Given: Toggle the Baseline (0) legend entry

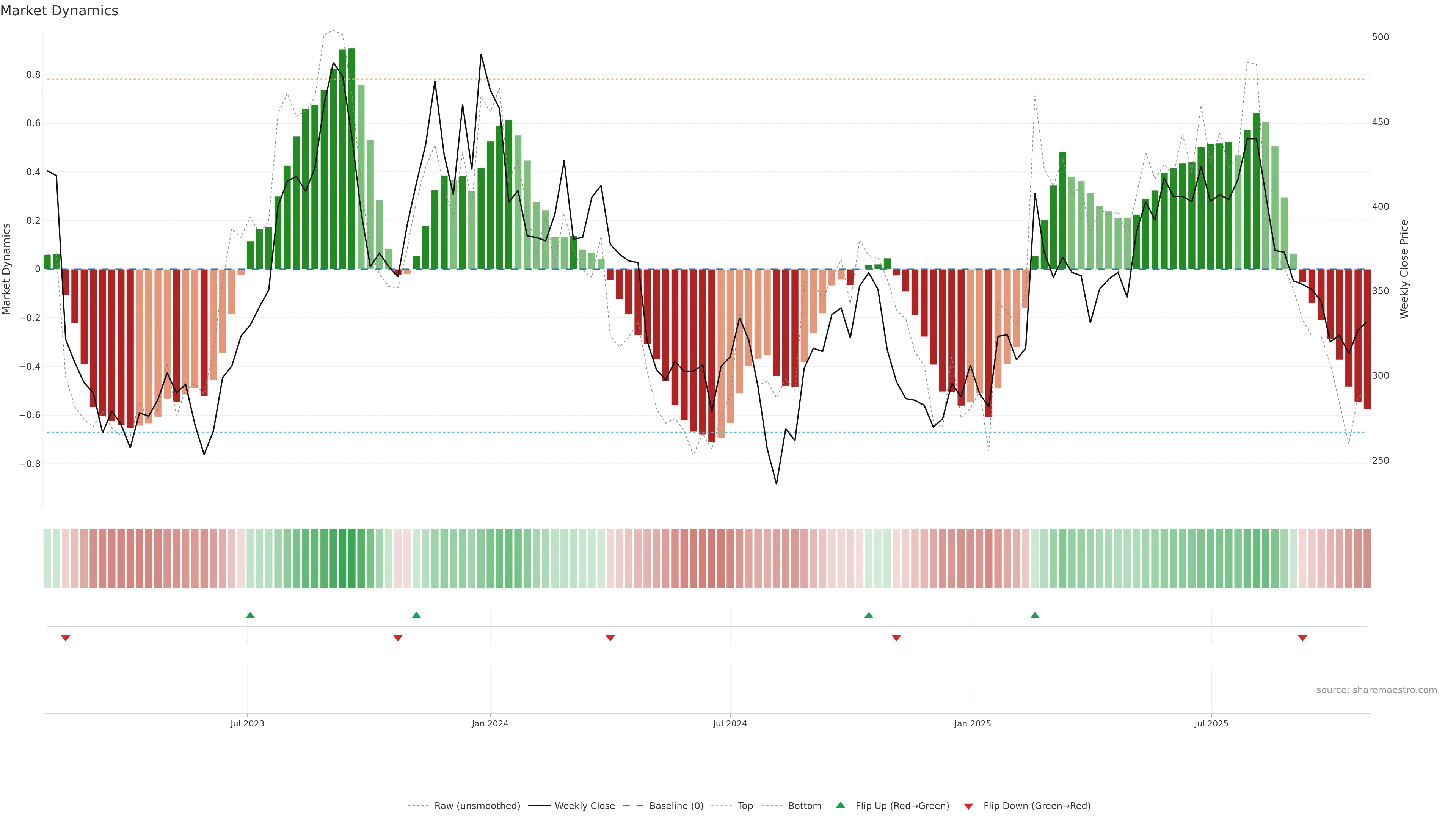Looking at the screenshot, I should (x=676, y=806).
